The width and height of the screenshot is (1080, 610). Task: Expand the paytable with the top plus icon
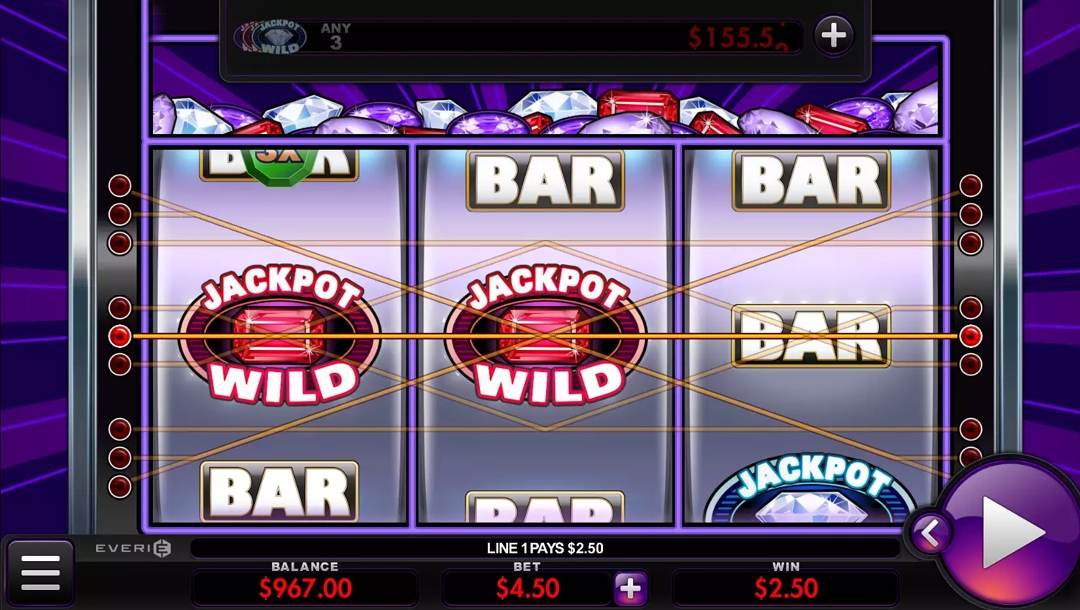(833, 35)
